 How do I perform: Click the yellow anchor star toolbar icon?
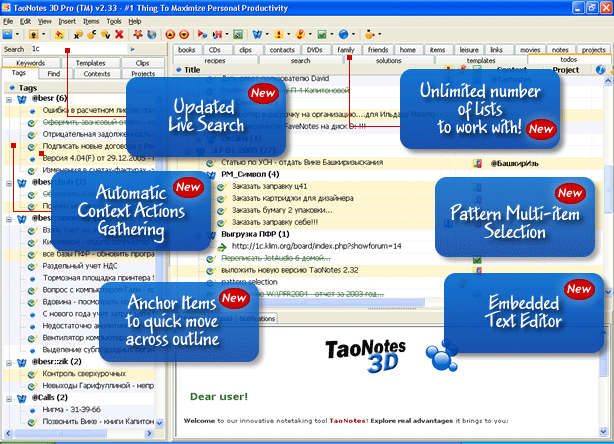pos(59,34)
